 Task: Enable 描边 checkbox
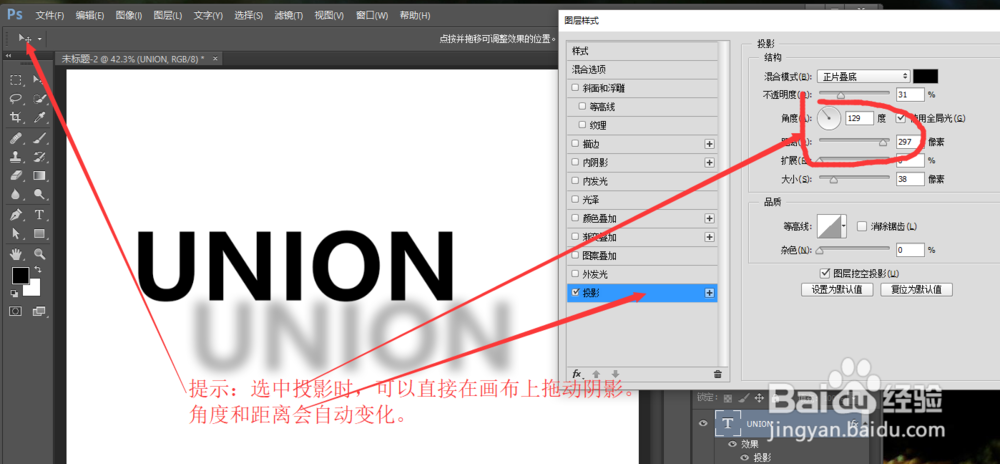coord(576,144)
